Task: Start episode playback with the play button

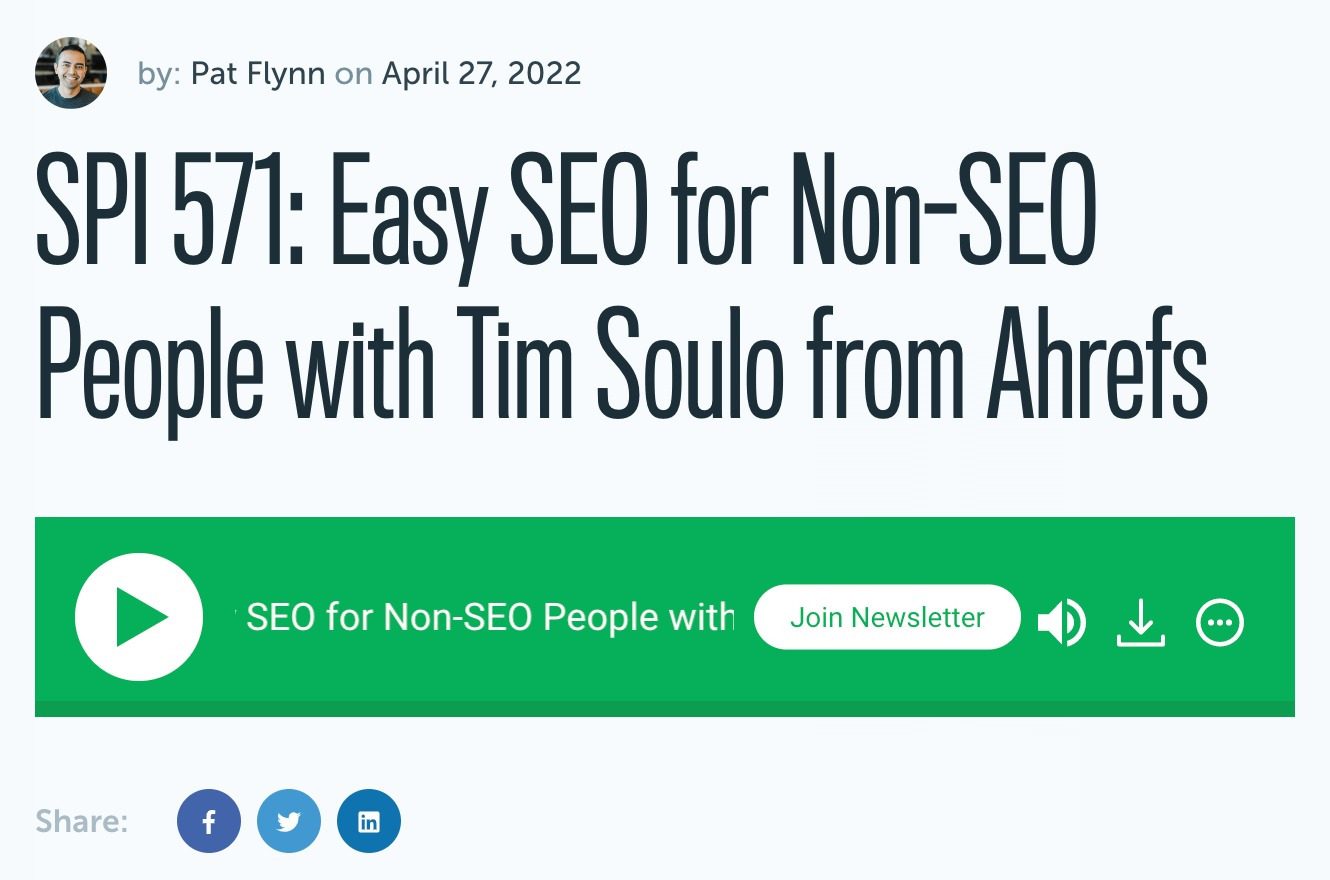Action: [x=138, y=617]
